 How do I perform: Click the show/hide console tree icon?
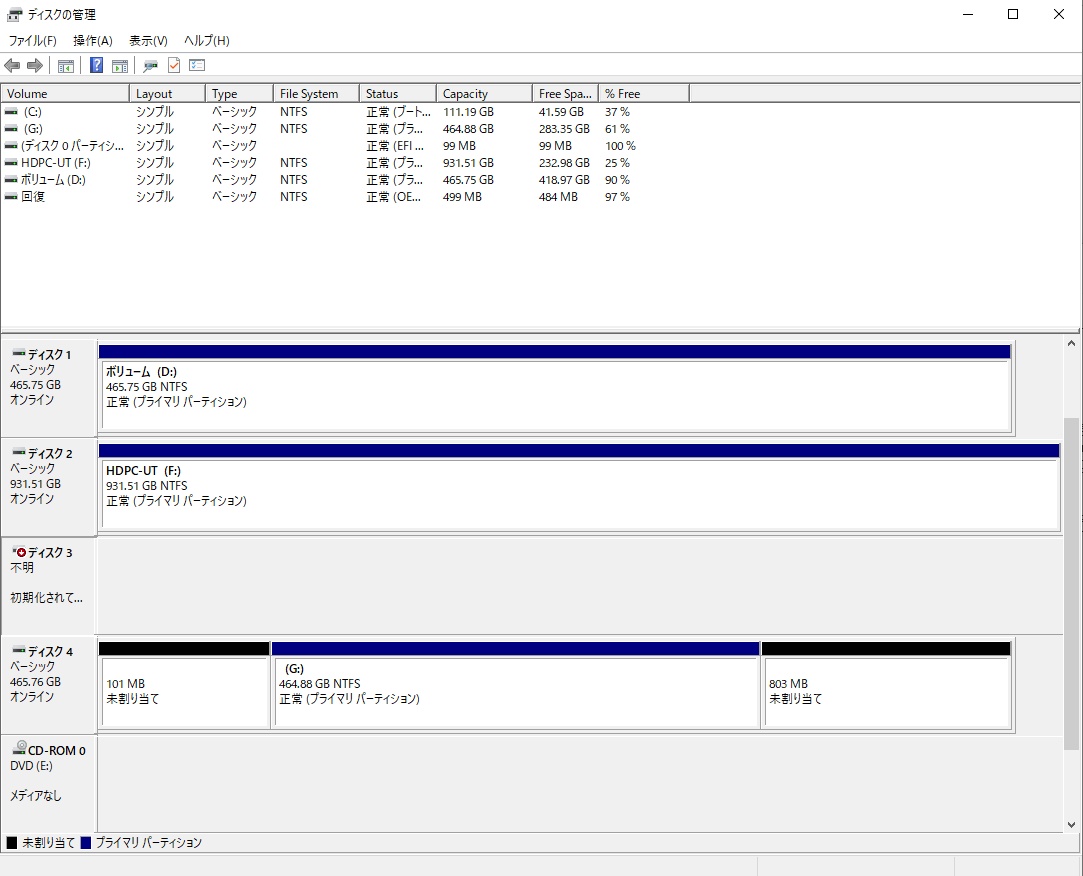pos(66,66)
